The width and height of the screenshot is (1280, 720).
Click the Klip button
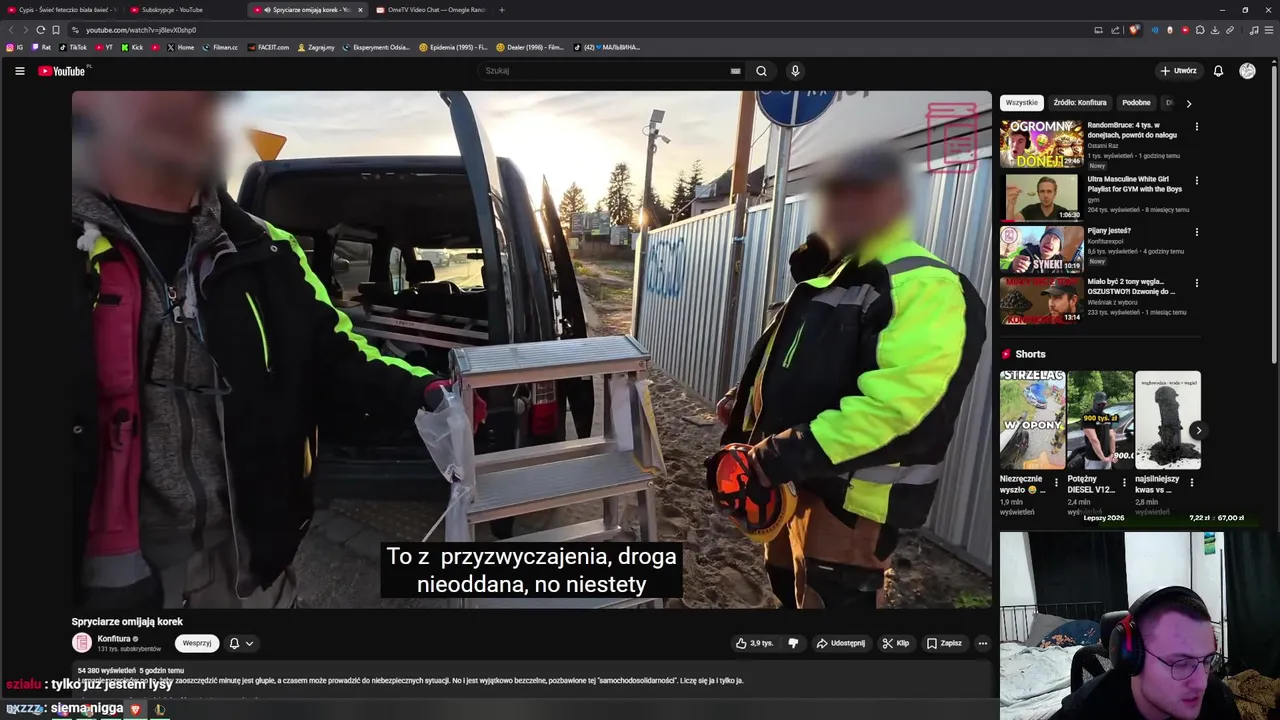tap(896, 643)
